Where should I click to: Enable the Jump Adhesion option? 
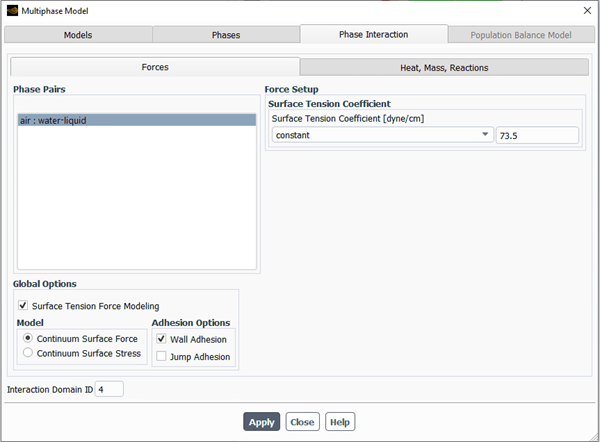click(161, 356)
